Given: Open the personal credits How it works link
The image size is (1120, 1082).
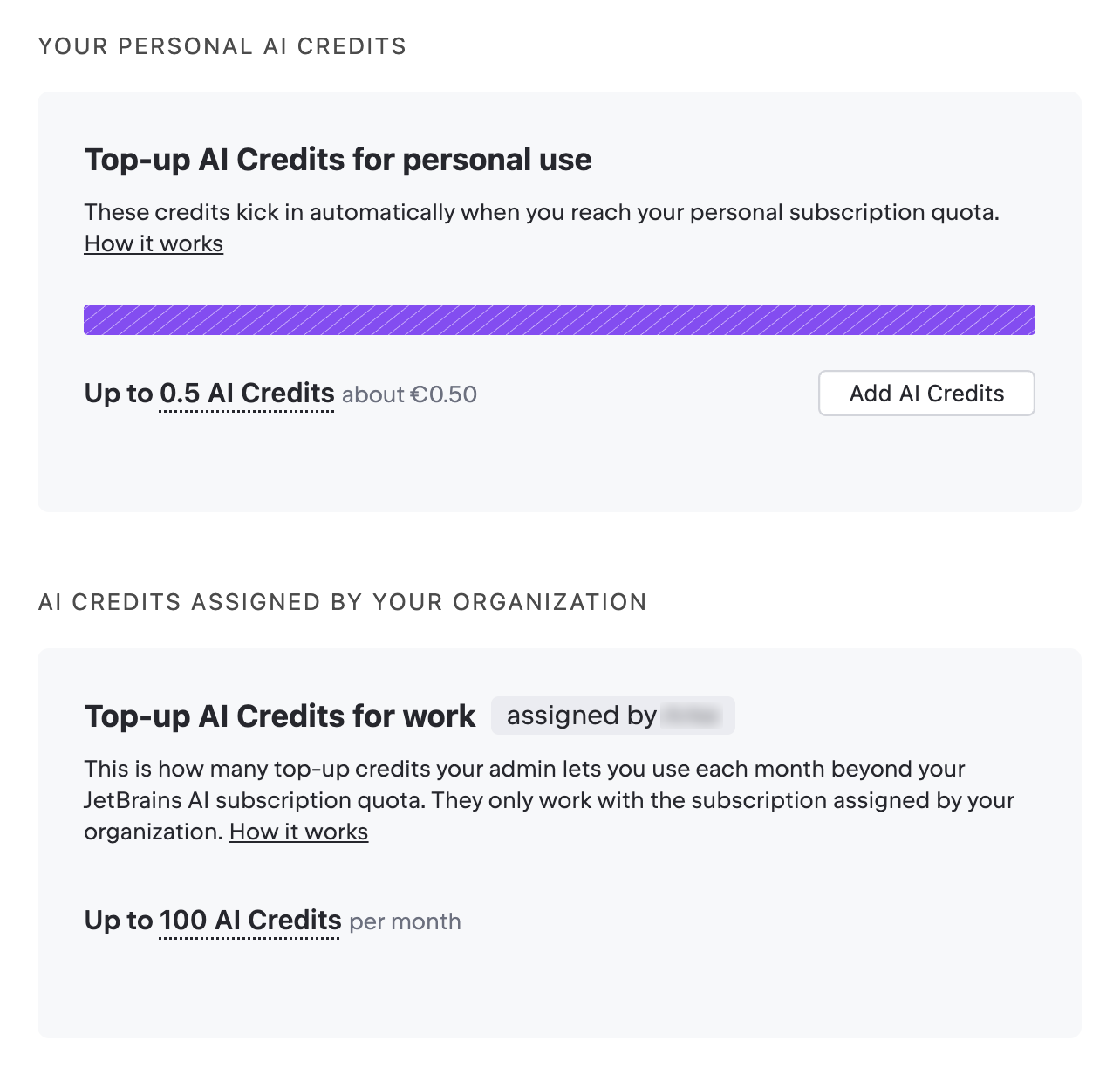Looking at the screenshot, I should click(x=153, y=243).
